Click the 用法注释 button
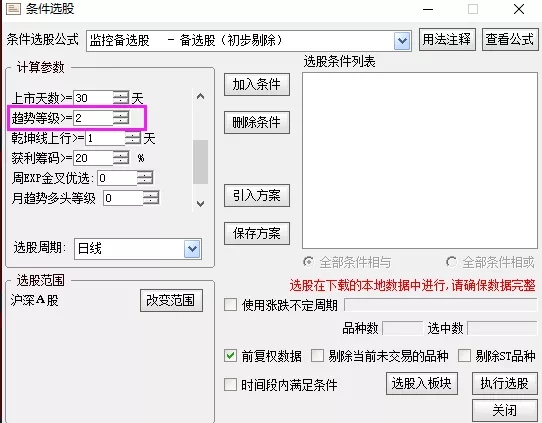Viewport: 542px width, 423px height. pos(447,39)
